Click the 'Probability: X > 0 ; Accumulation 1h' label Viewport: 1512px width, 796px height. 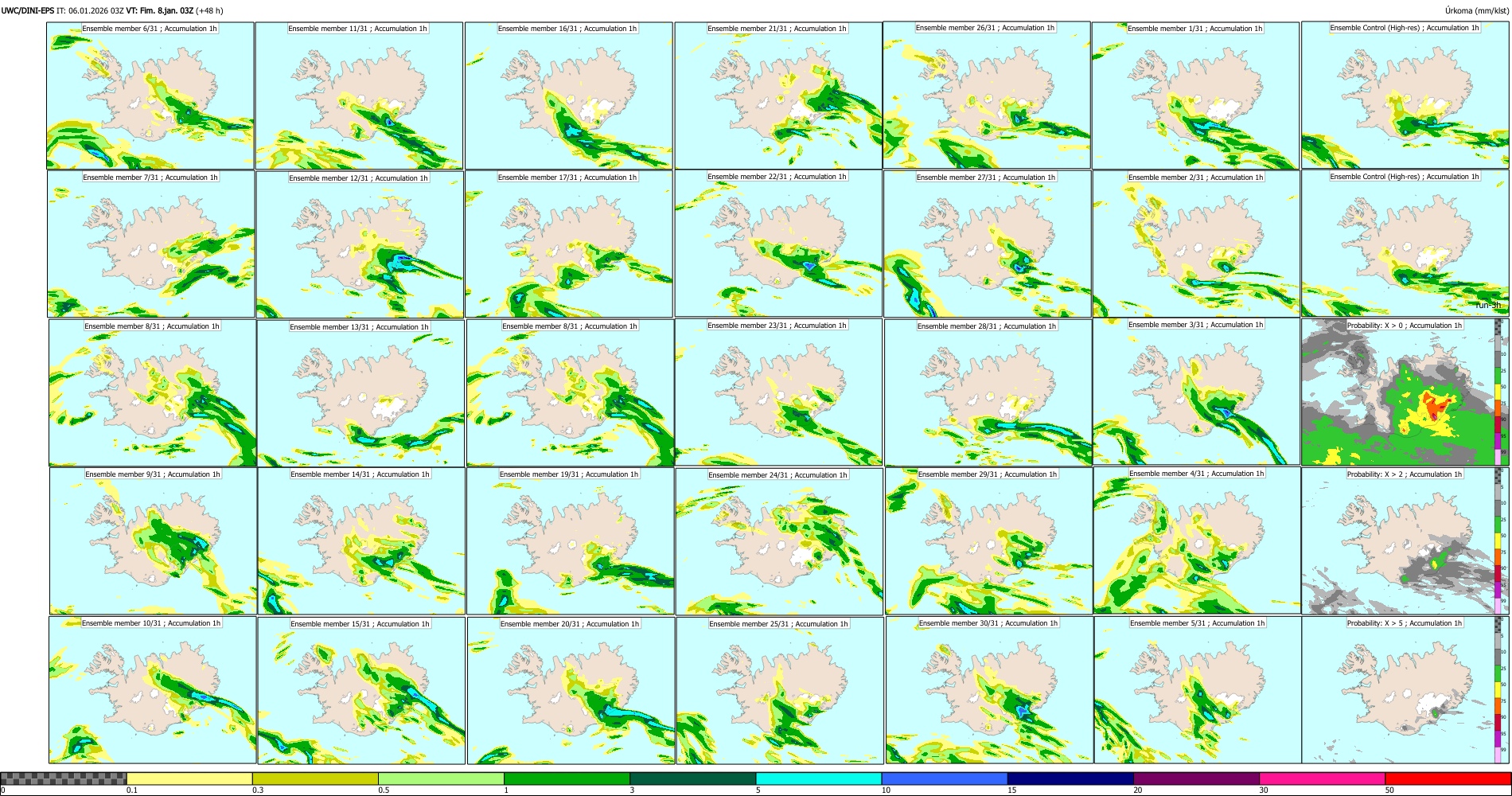click(1405, 325)
